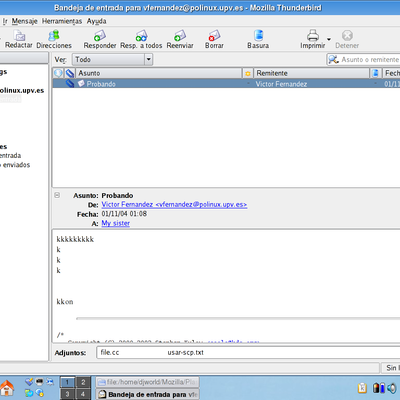400x400 pixels.
Task: Select the Probando message row
Action: (x=226, y=84)
